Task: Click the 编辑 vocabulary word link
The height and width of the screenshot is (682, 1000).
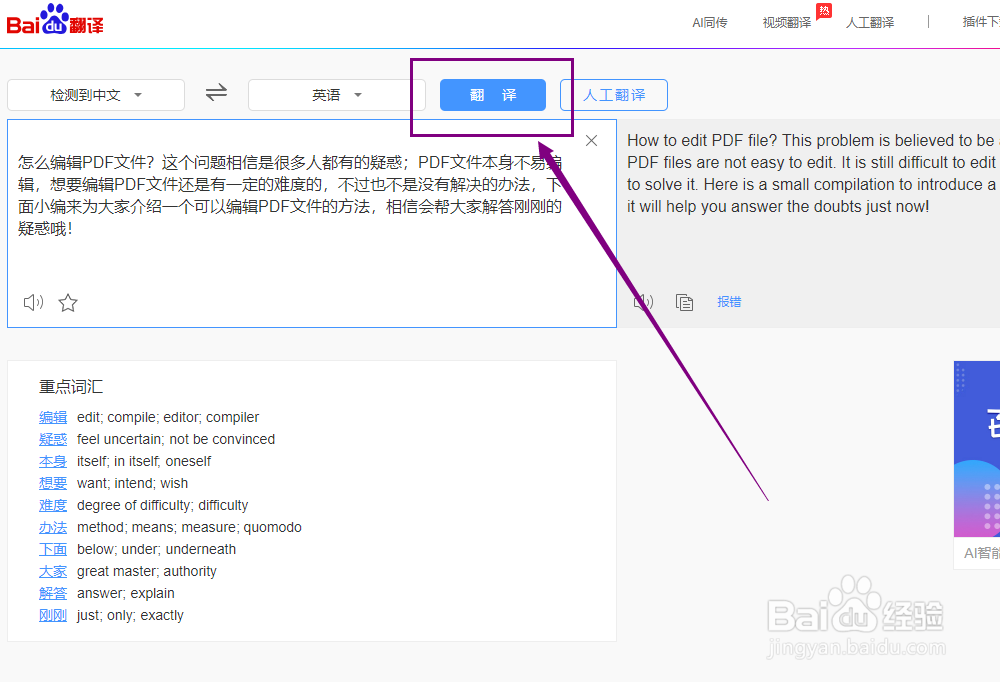Action: [52, 417]
